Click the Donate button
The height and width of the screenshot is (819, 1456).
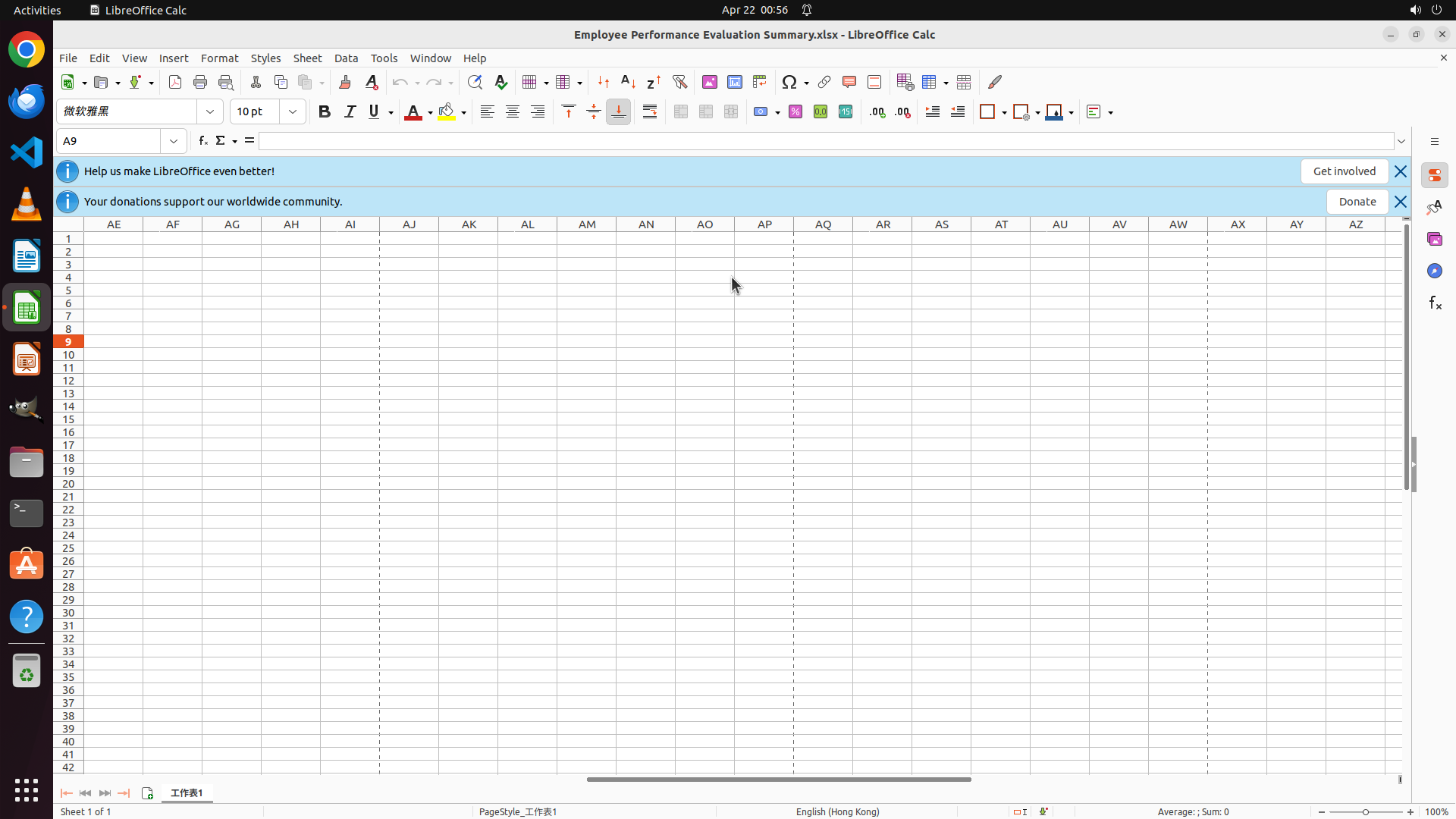point(1357,202)
